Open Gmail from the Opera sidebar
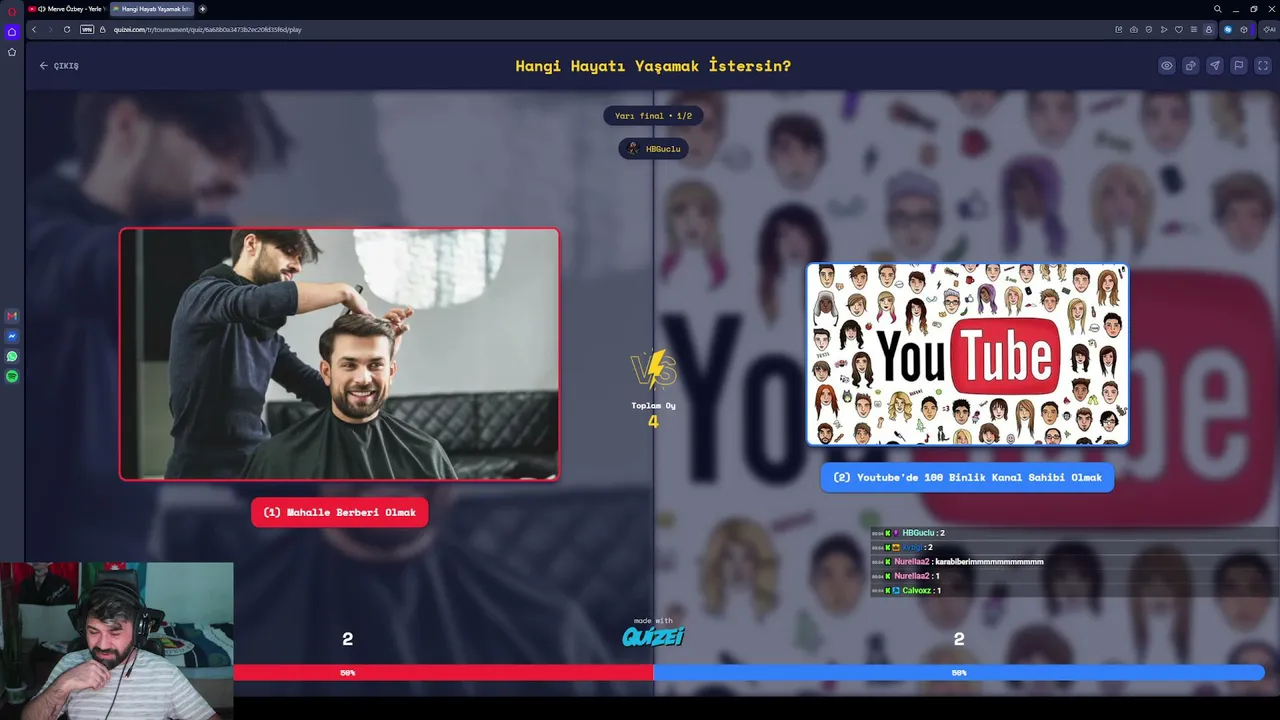 [x=12, y=316]
